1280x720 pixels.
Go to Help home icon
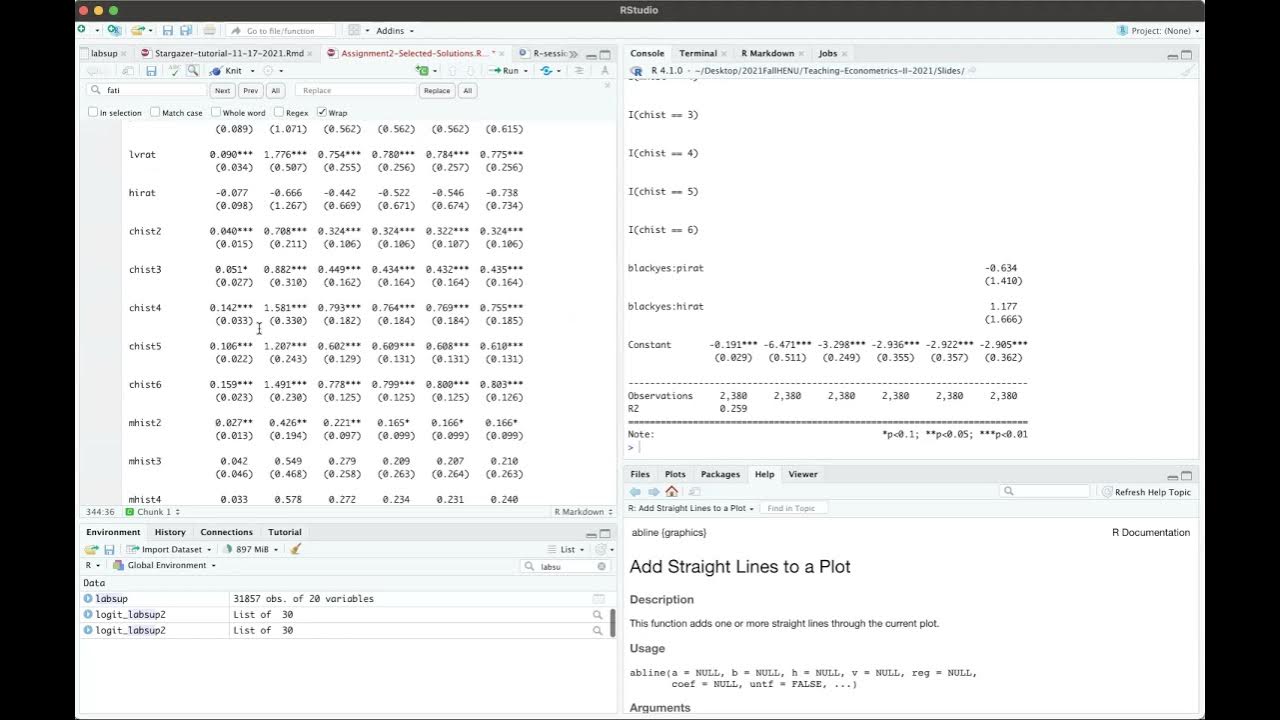(671, 491)
